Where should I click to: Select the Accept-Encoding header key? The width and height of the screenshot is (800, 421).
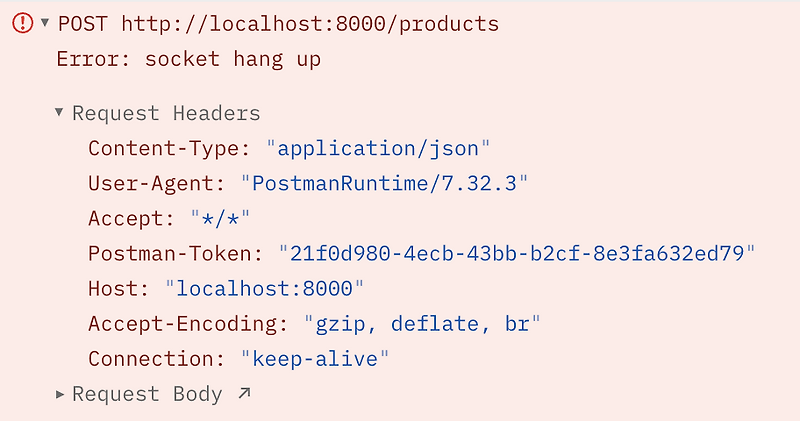[x=188, y=324]
